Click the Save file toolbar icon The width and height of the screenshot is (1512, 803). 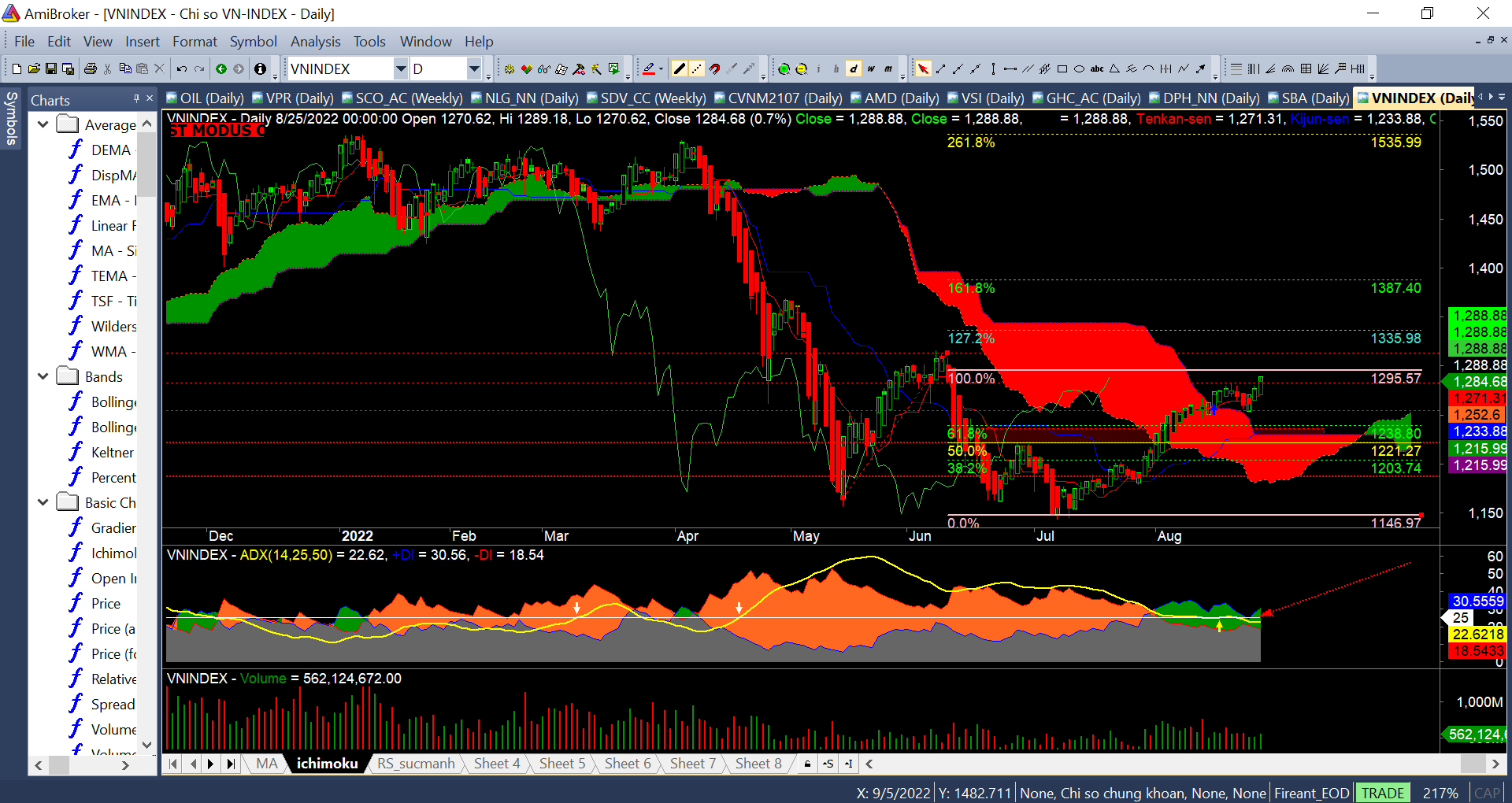coord(51,69)
